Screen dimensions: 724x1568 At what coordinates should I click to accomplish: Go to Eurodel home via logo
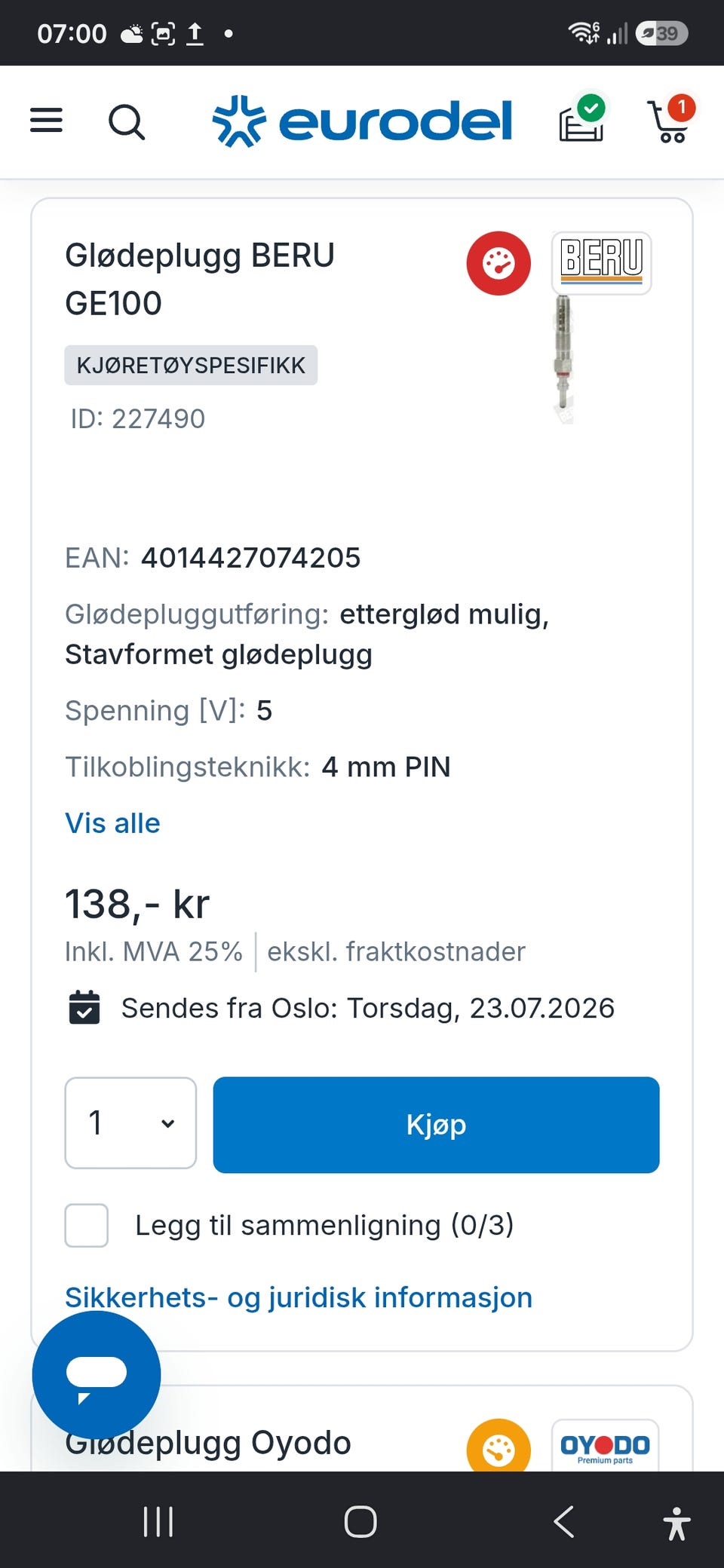click(x=363, y=121)
